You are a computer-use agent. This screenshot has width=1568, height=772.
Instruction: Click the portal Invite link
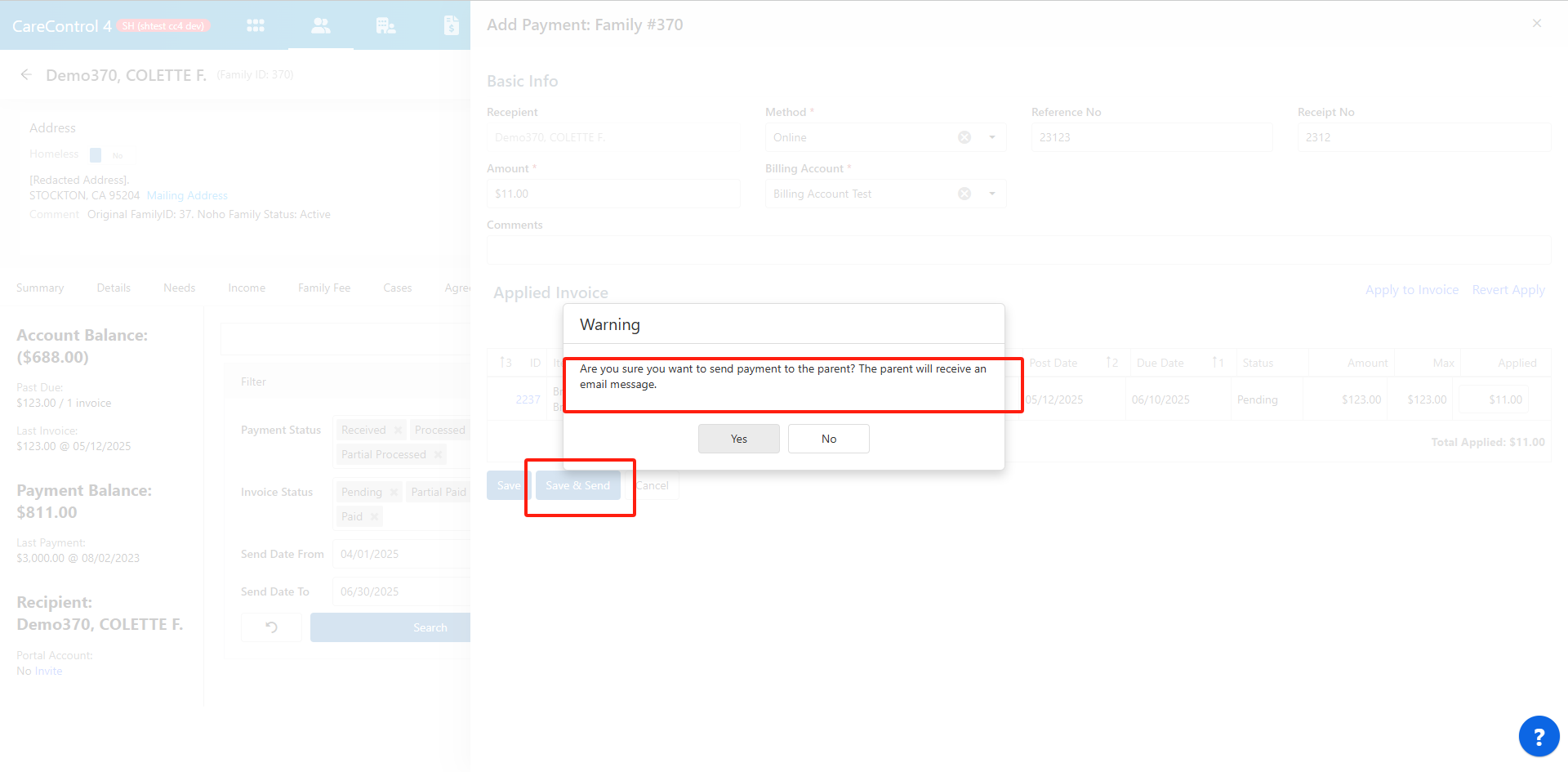(48, 671)
